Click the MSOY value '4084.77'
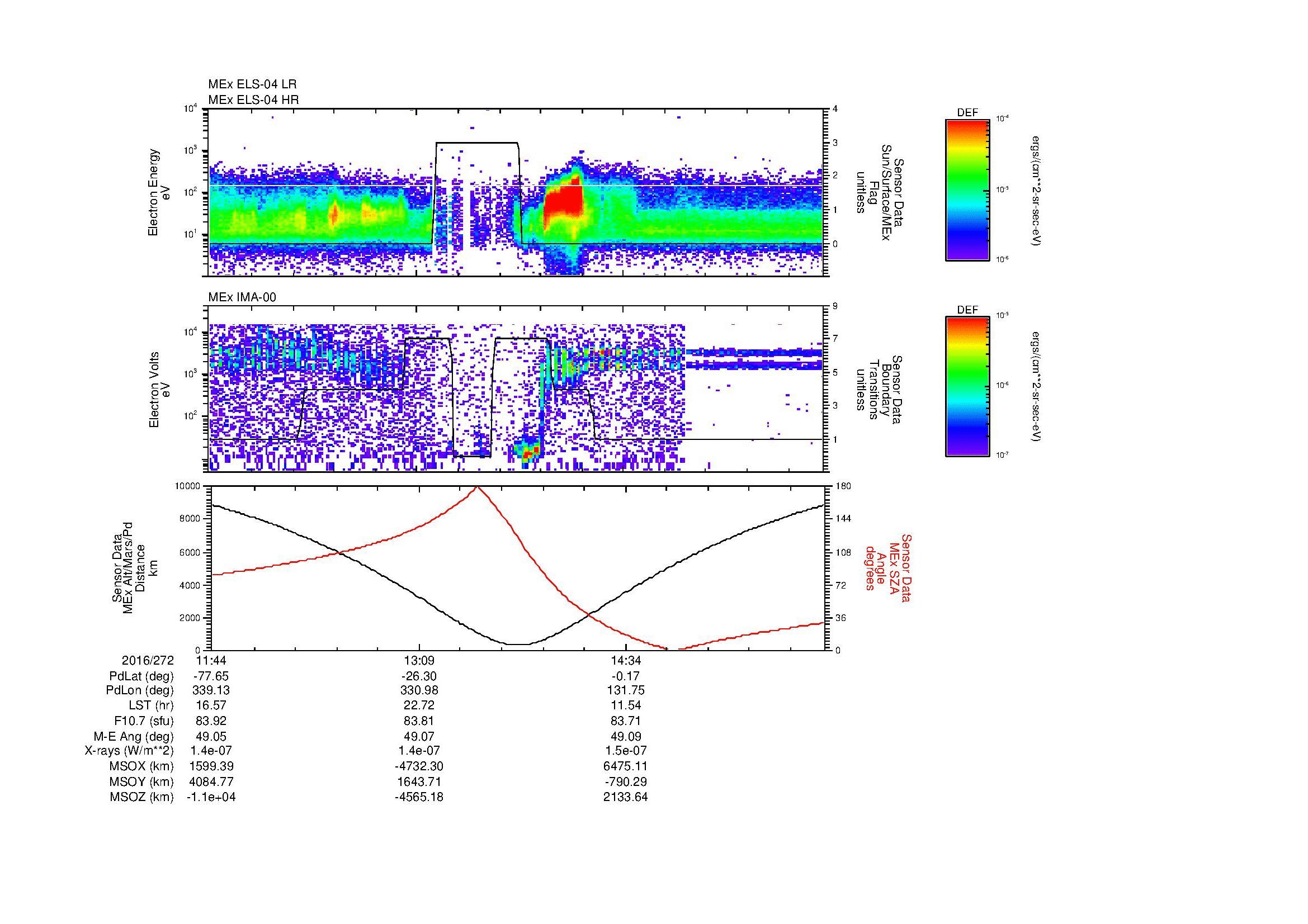The width and height of the screenshot is (1308, 924). pos(211,781)
